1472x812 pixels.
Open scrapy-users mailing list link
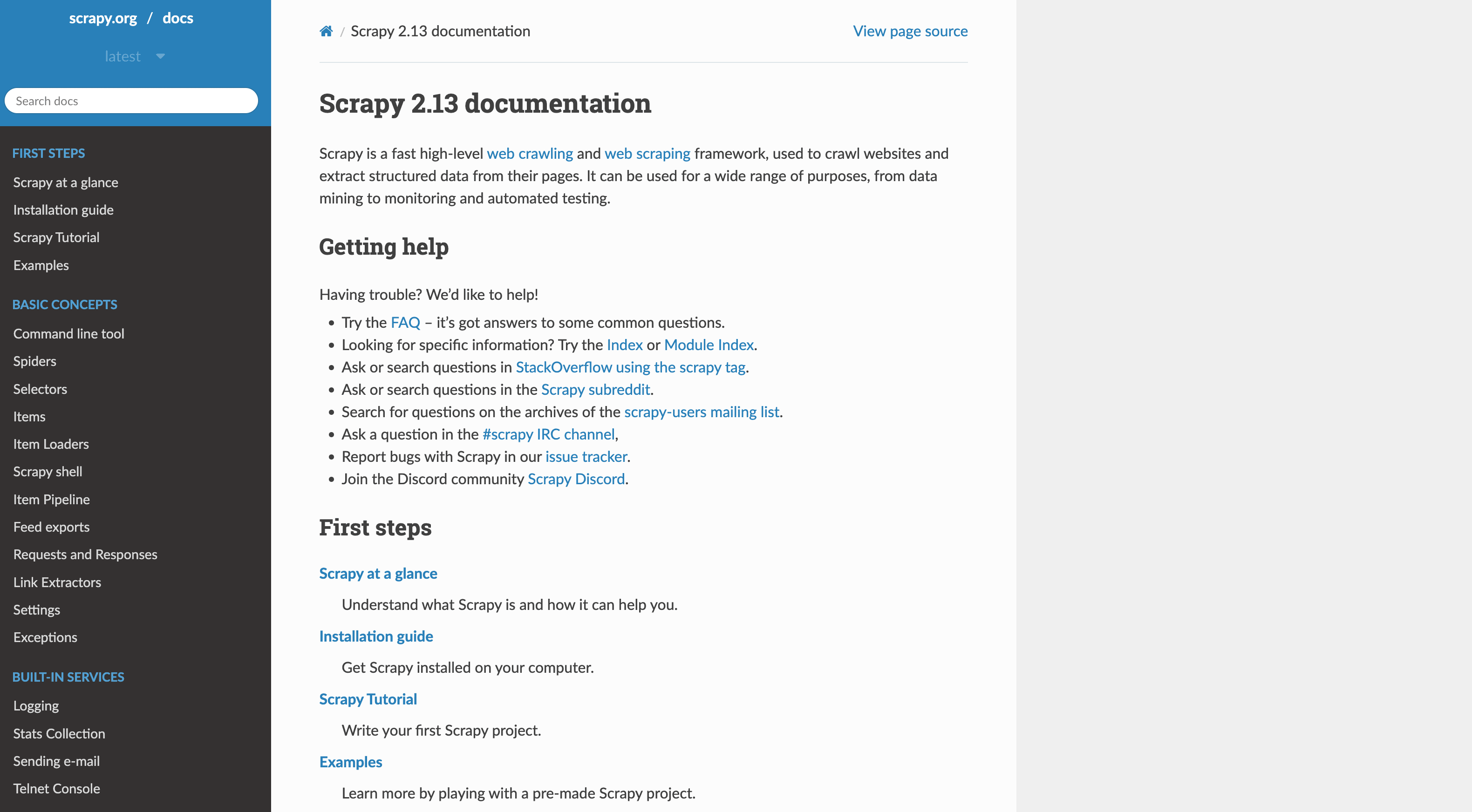click(x=702, y=411)
